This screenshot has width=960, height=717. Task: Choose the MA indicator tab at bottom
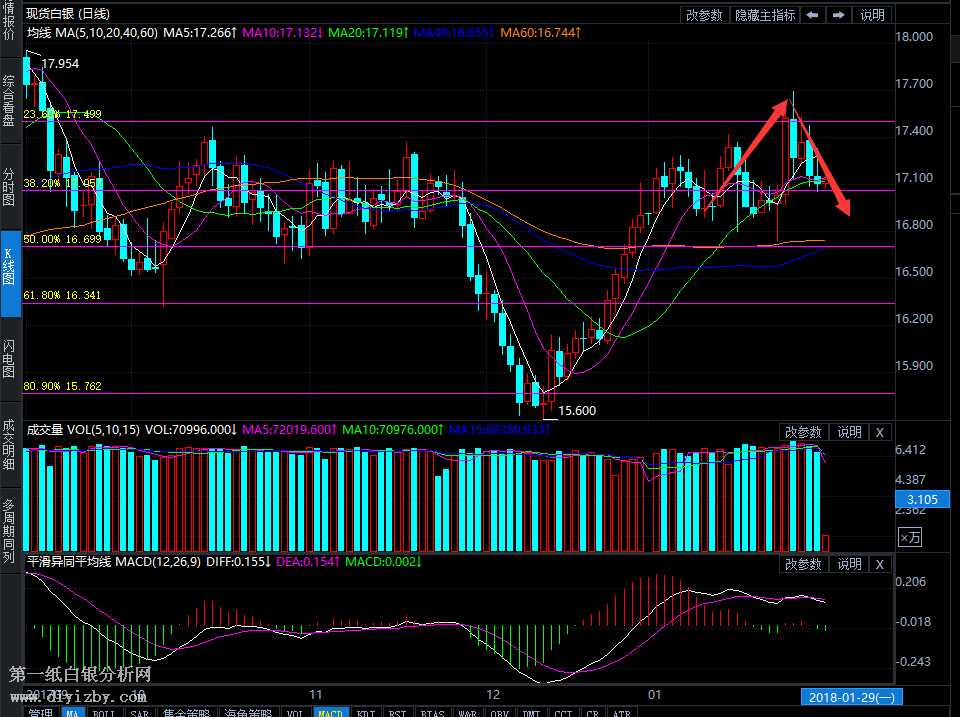click(x=72, y=712)
